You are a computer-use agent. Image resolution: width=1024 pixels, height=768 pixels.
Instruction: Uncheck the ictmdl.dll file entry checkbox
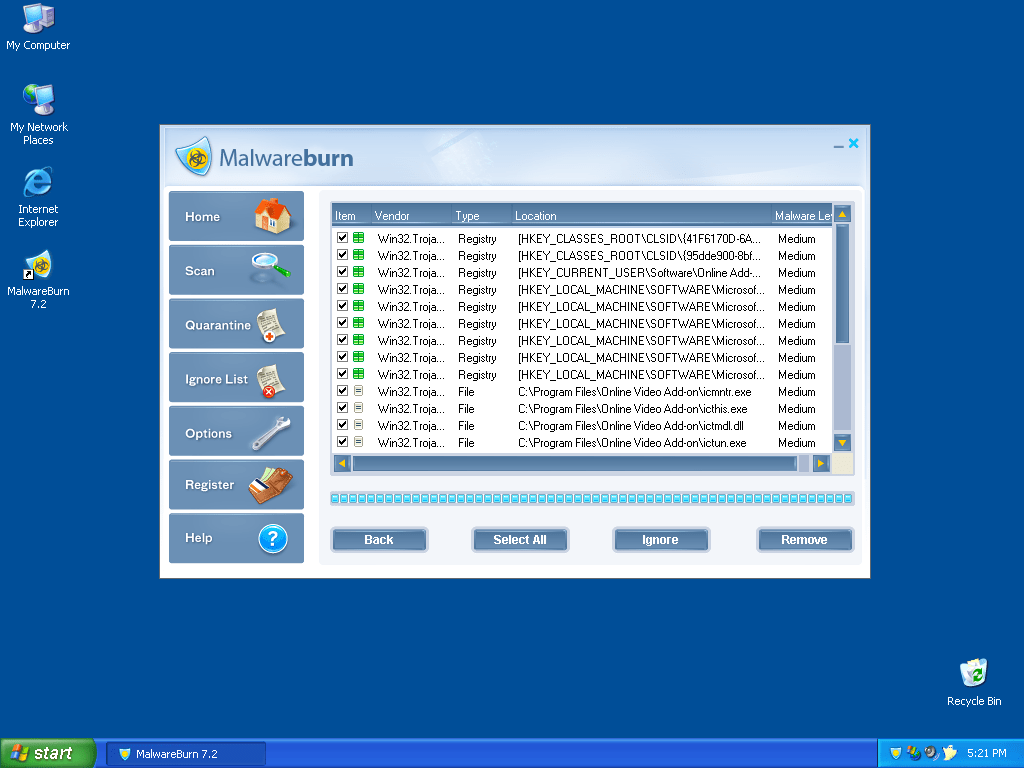[343, 425]
